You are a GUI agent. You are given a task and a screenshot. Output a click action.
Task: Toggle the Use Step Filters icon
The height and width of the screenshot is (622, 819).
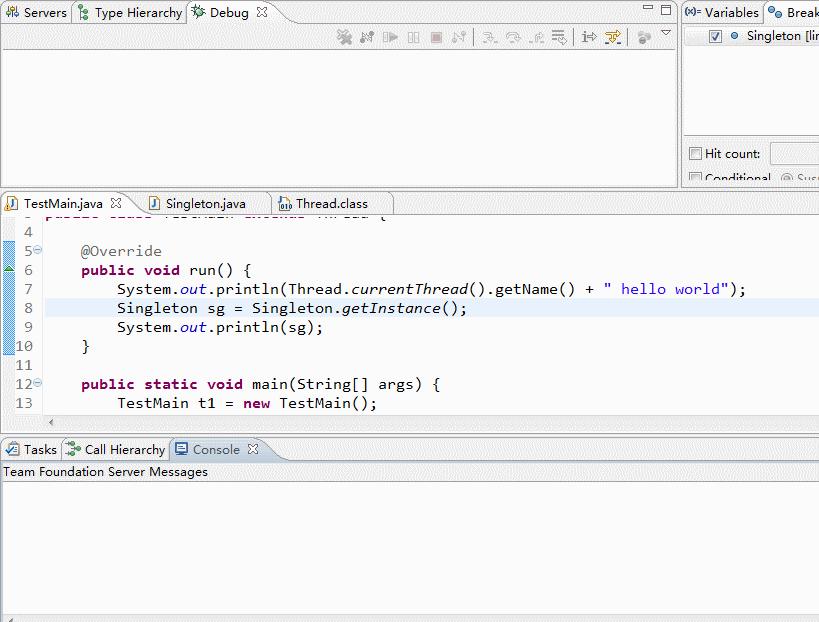[613, 37]
